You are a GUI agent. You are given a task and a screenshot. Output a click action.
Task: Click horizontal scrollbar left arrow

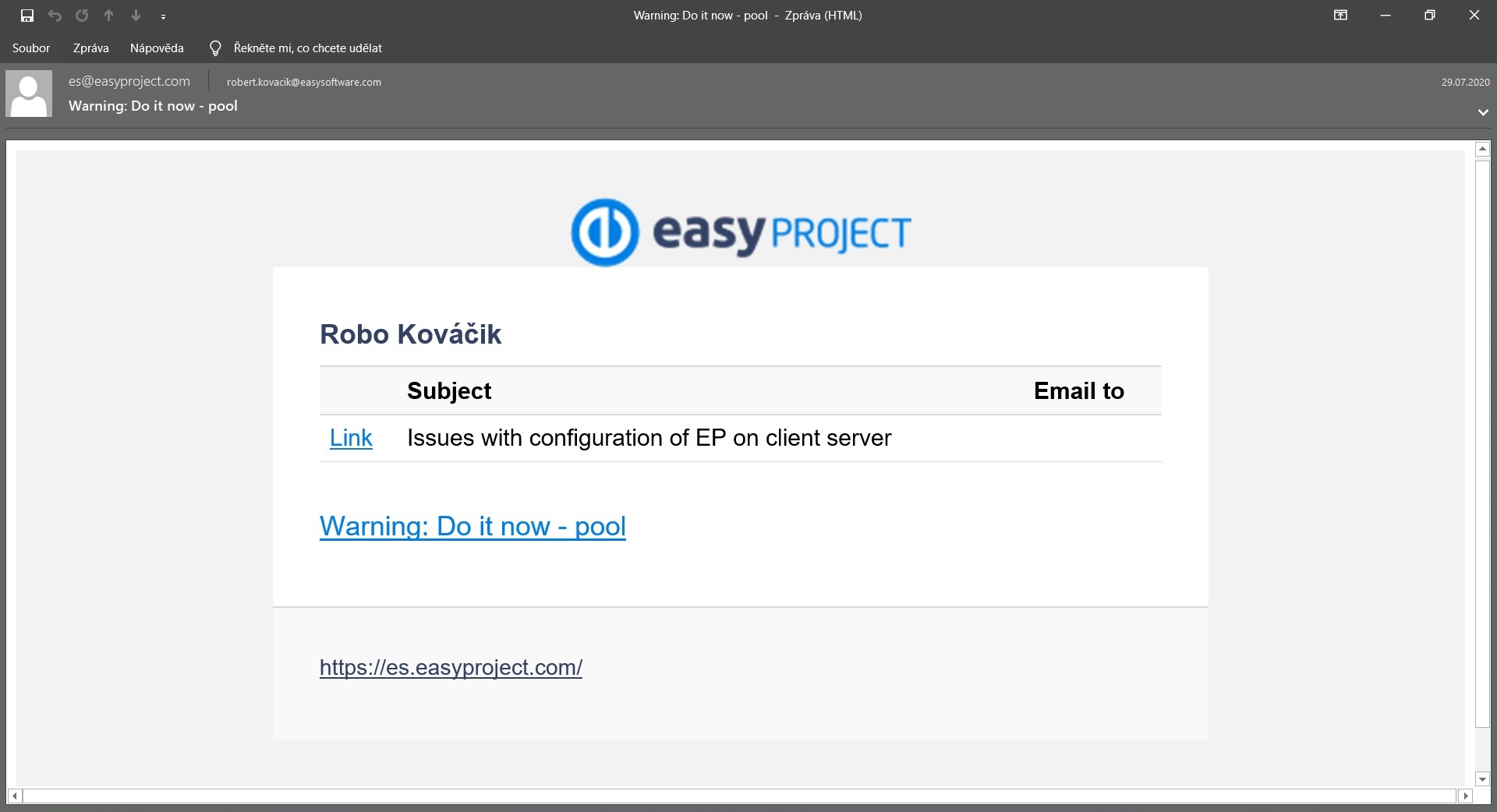click(x=15, y=796)
